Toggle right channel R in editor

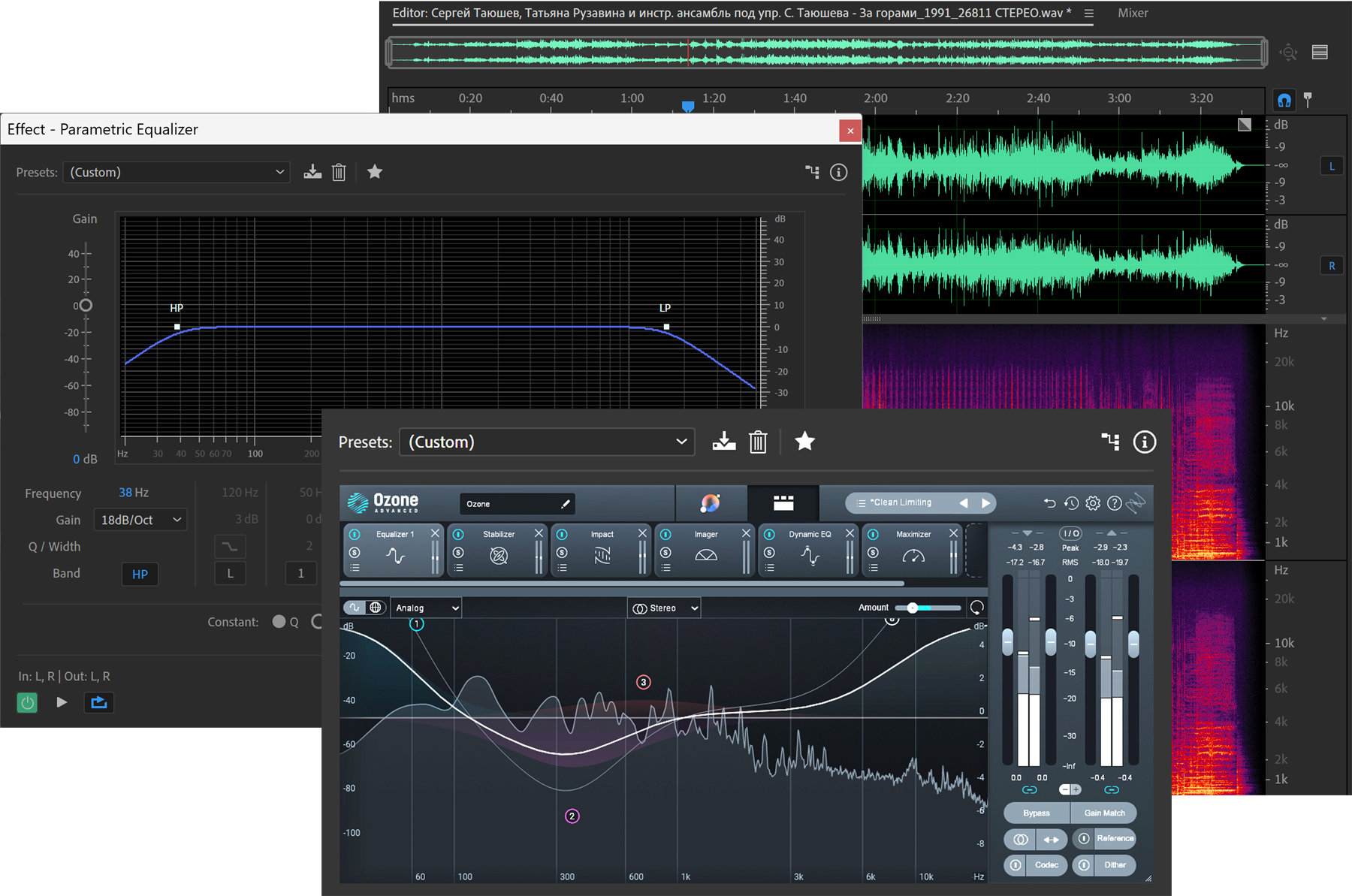[x=1332, y=266]
